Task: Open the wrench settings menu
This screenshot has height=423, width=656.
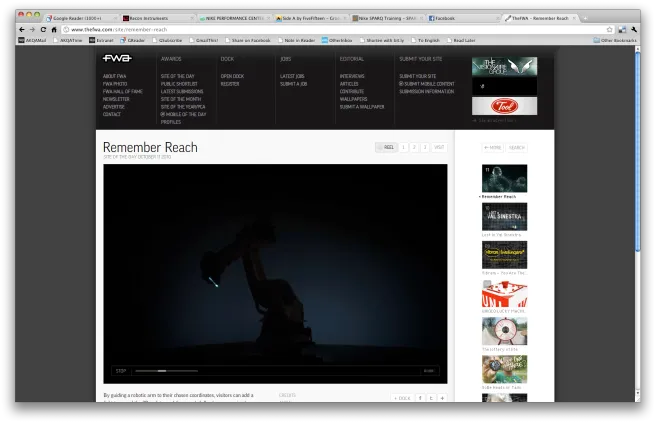Action: click(x=634, y=30)
